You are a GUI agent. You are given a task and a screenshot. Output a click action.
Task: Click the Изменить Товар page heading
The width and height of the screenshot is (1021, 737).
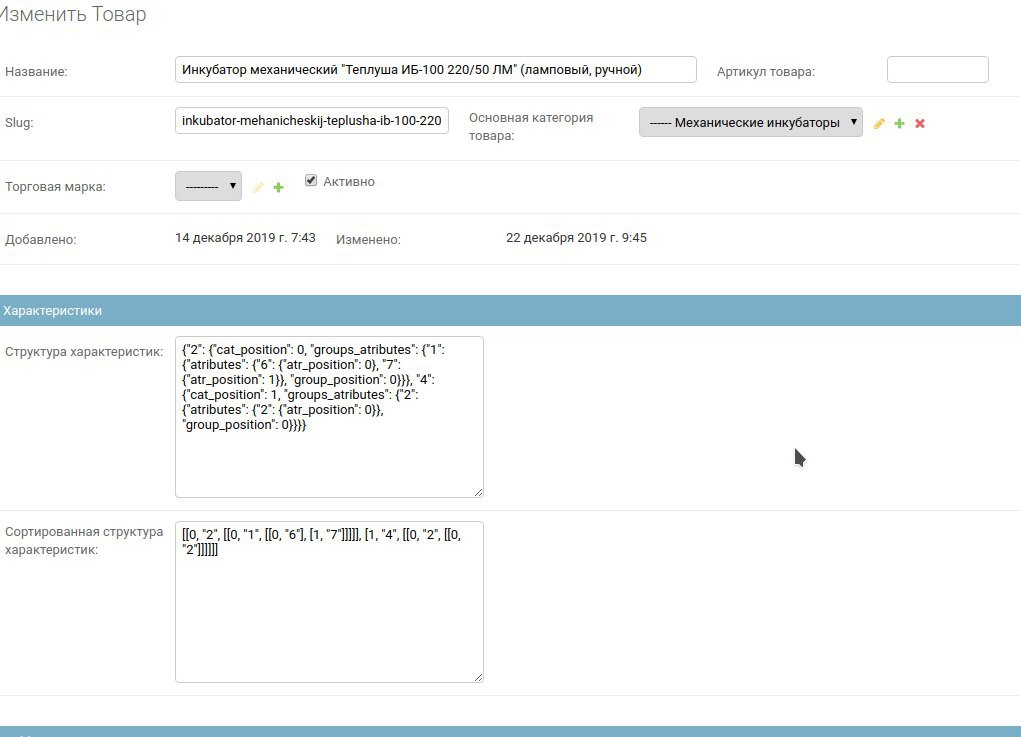click(x=73, y=14)
